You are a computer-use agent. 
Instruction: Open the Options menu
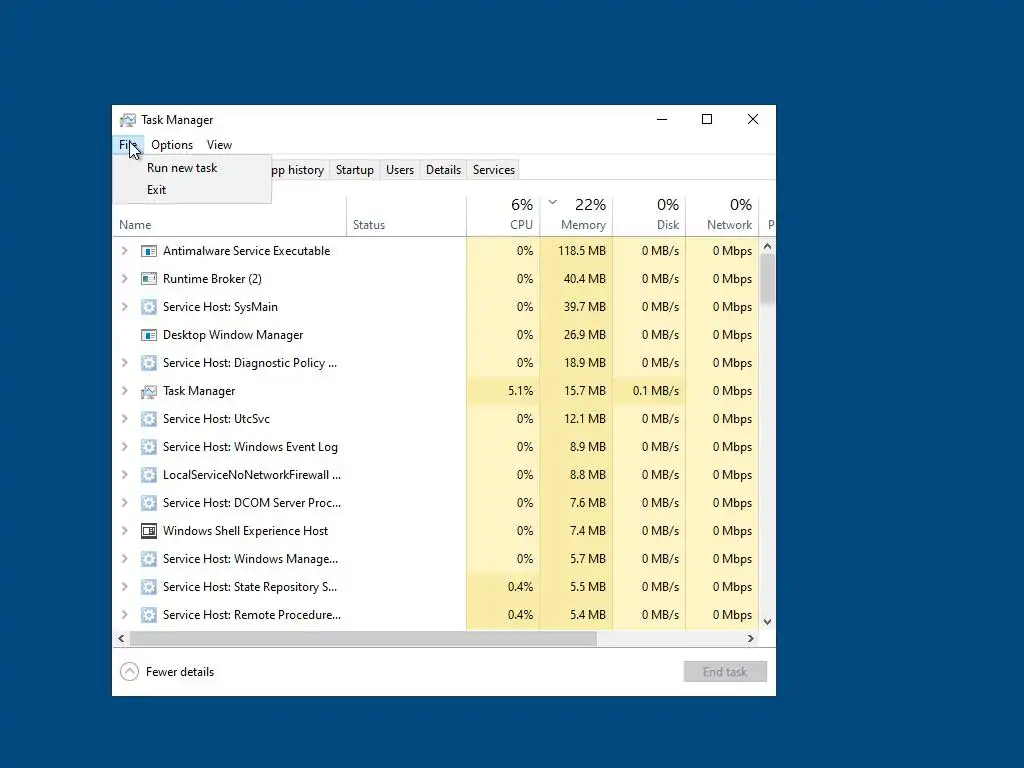click(x=172, y=145)
